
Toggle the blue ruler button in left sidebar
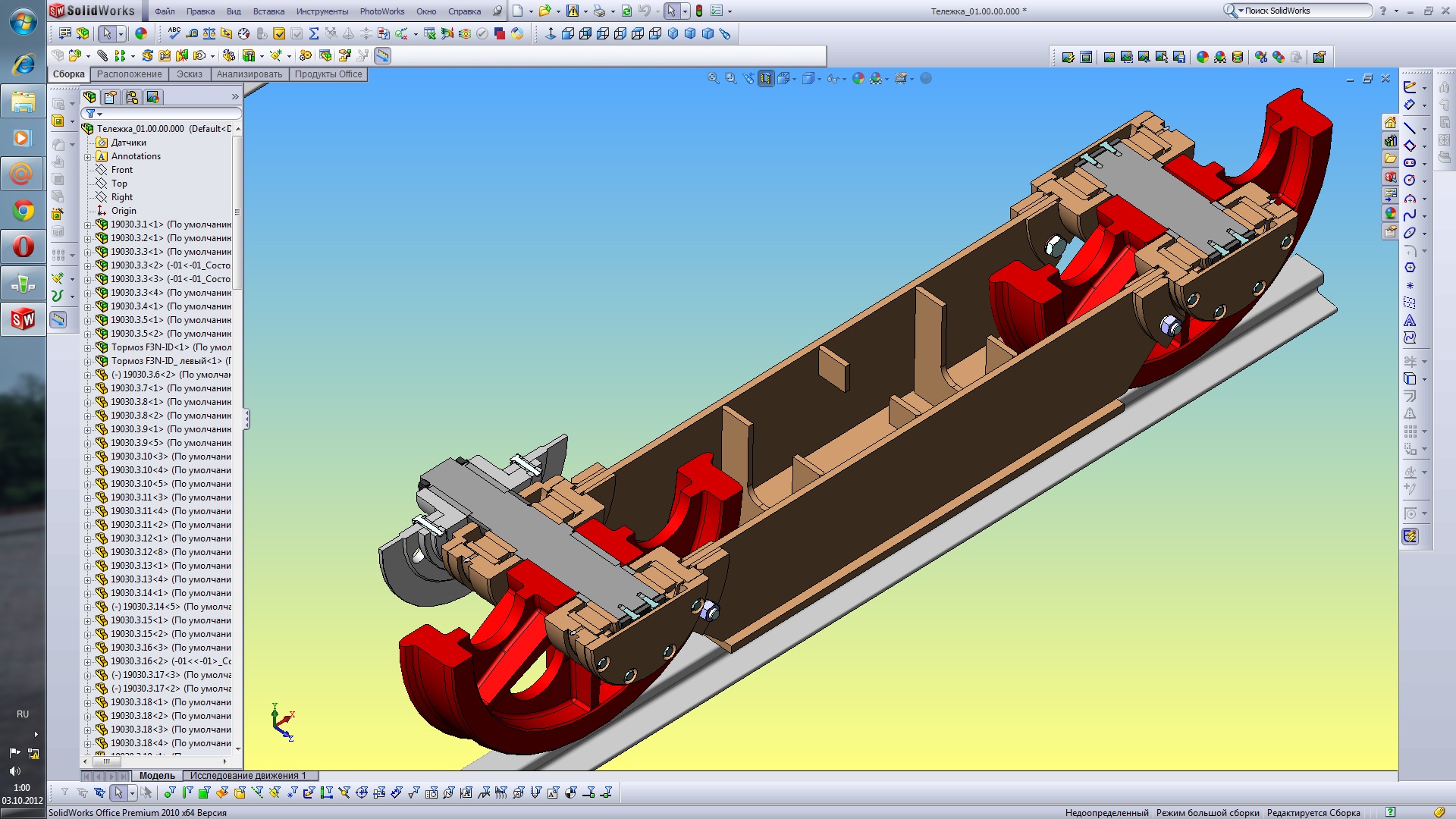click(x=58, y=320)
